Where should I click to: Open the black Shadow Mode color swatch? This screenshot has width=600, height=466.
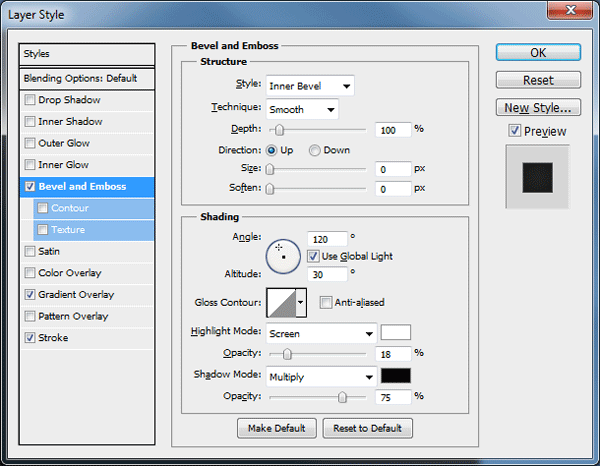click(396, 376)
